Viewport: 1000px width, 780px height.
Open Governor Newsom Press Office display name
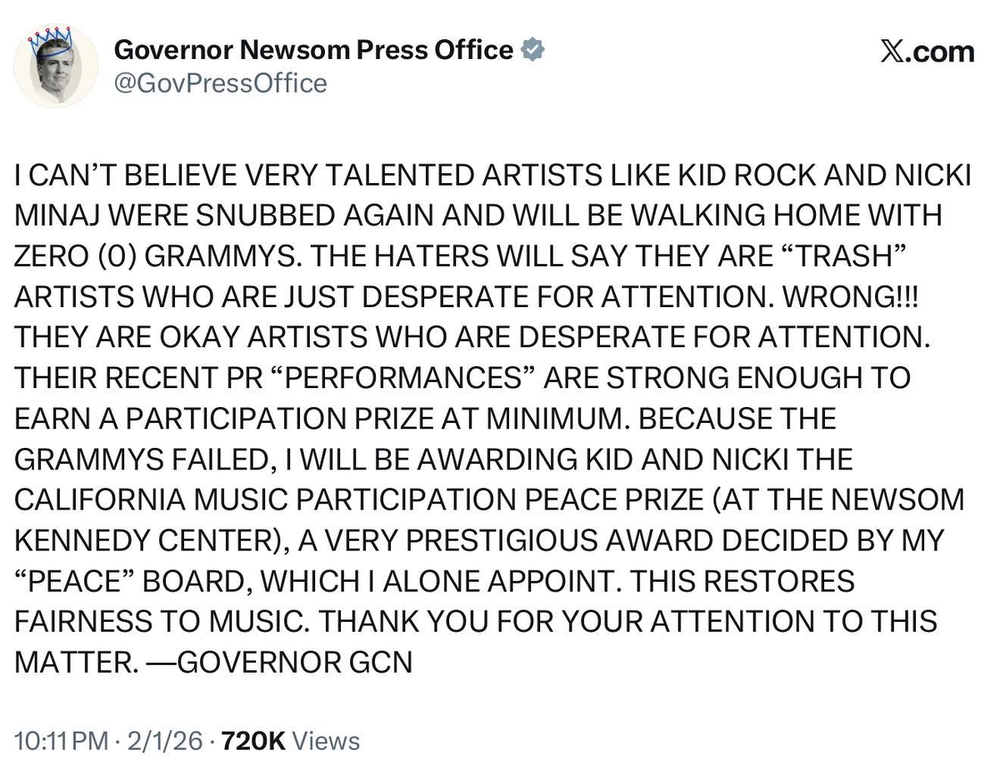315,50
